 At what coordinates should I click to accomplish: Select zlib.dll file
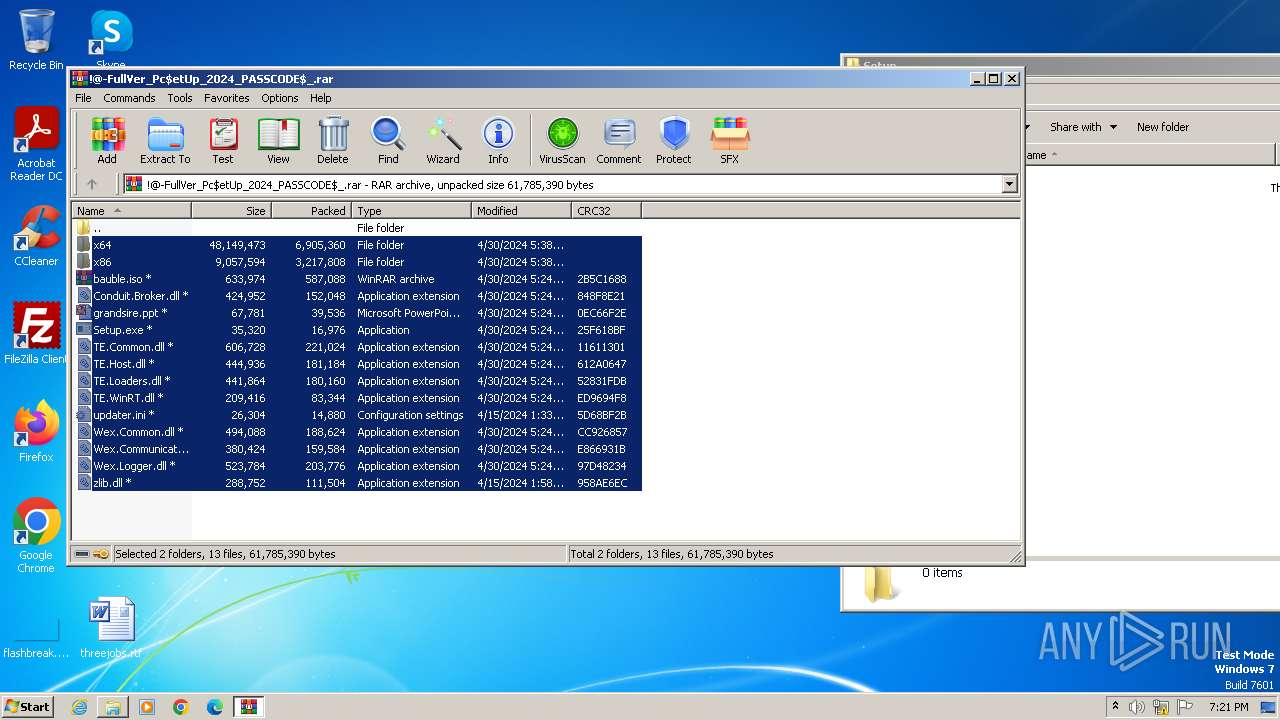click(x=358, y=483)
